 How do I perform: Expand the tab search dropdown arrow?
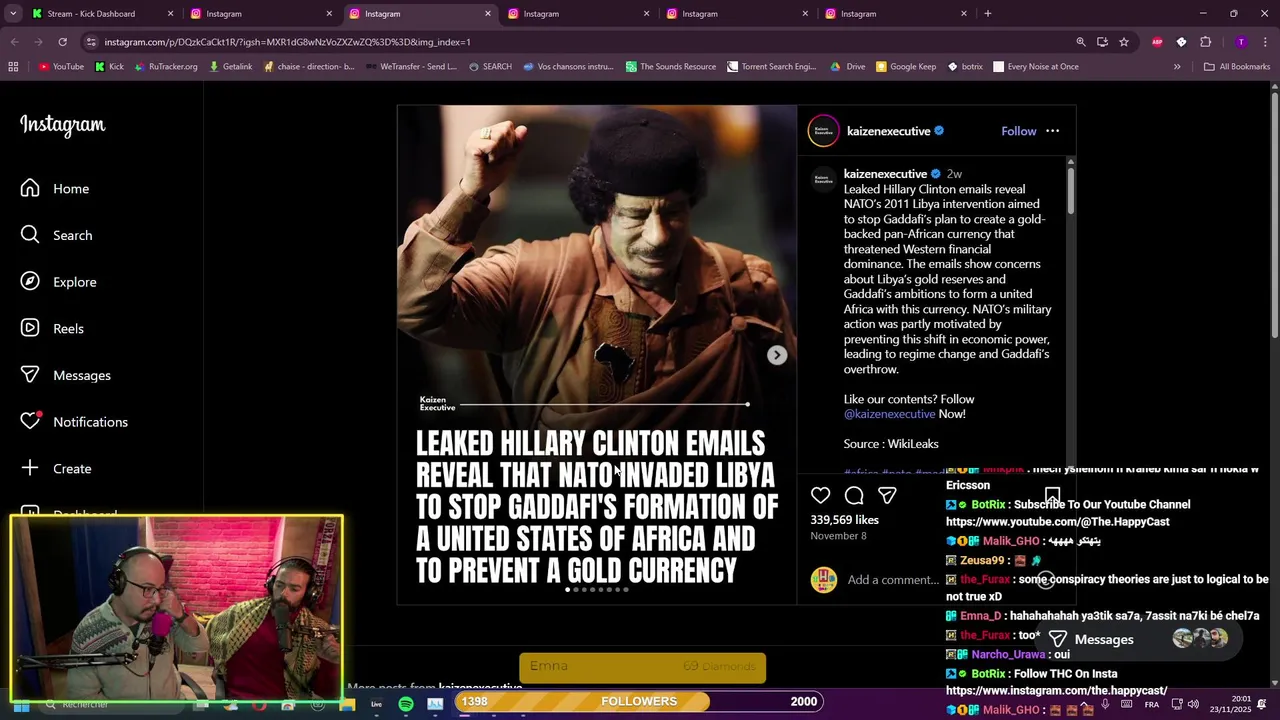coord(13,14)
